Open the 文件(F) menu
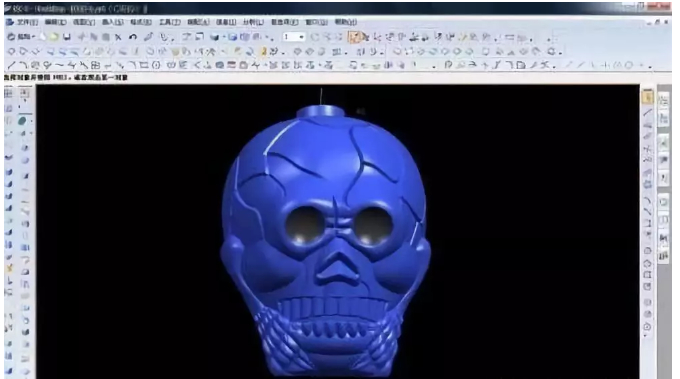Viewport: 680px width, 379px height. 27,22
